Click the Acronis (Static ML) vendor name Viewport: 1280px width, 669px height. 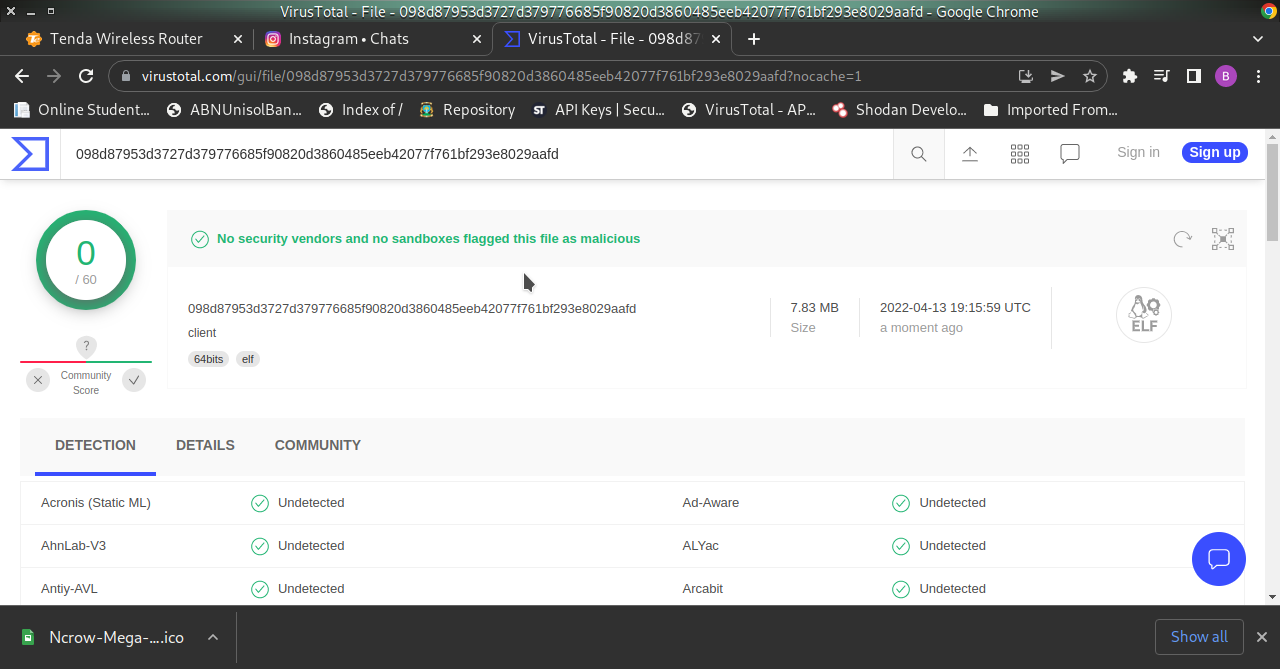[96, 503]
